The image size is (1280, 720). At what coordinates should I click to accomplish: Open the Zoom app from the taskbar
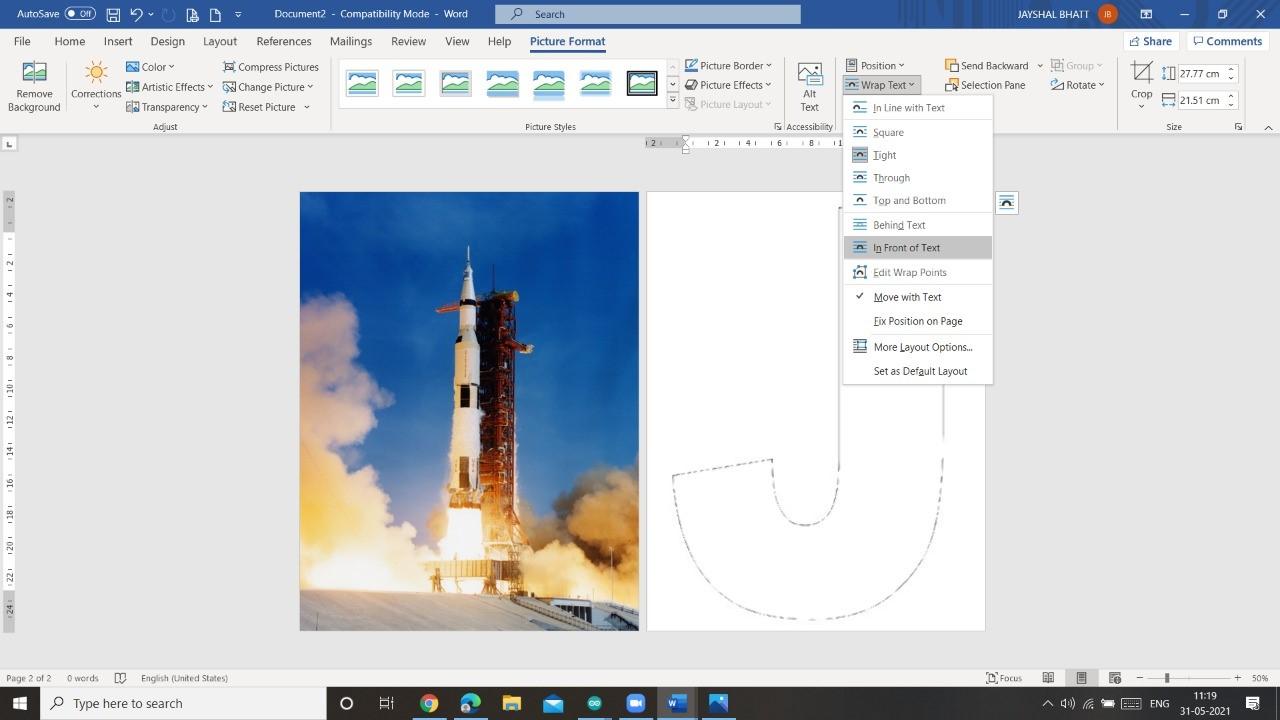635,703
